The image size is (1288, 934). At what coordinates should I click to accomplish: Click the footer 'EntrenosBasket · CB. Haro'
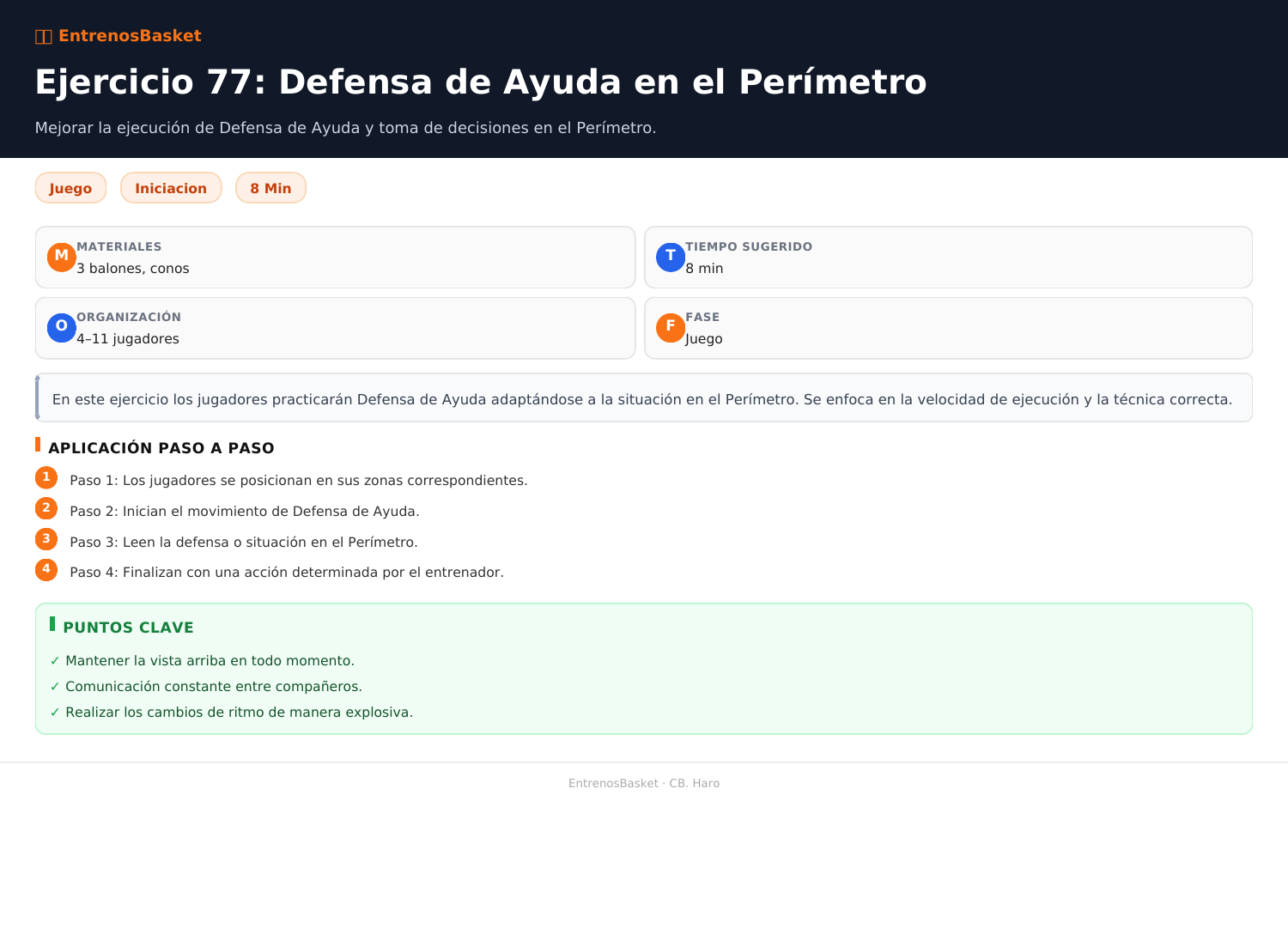644,783
